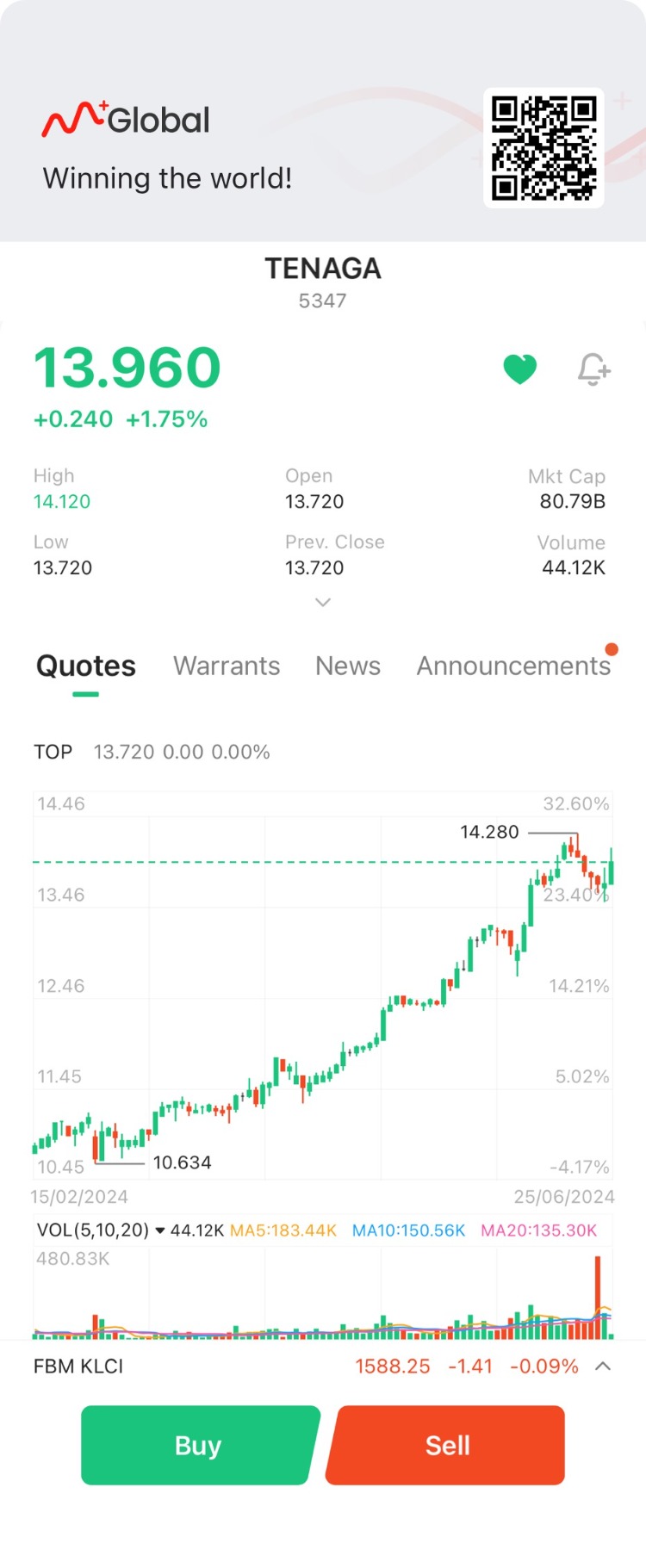
Task: Click the FBM KLCI index label
Action: click(78, 1367)
